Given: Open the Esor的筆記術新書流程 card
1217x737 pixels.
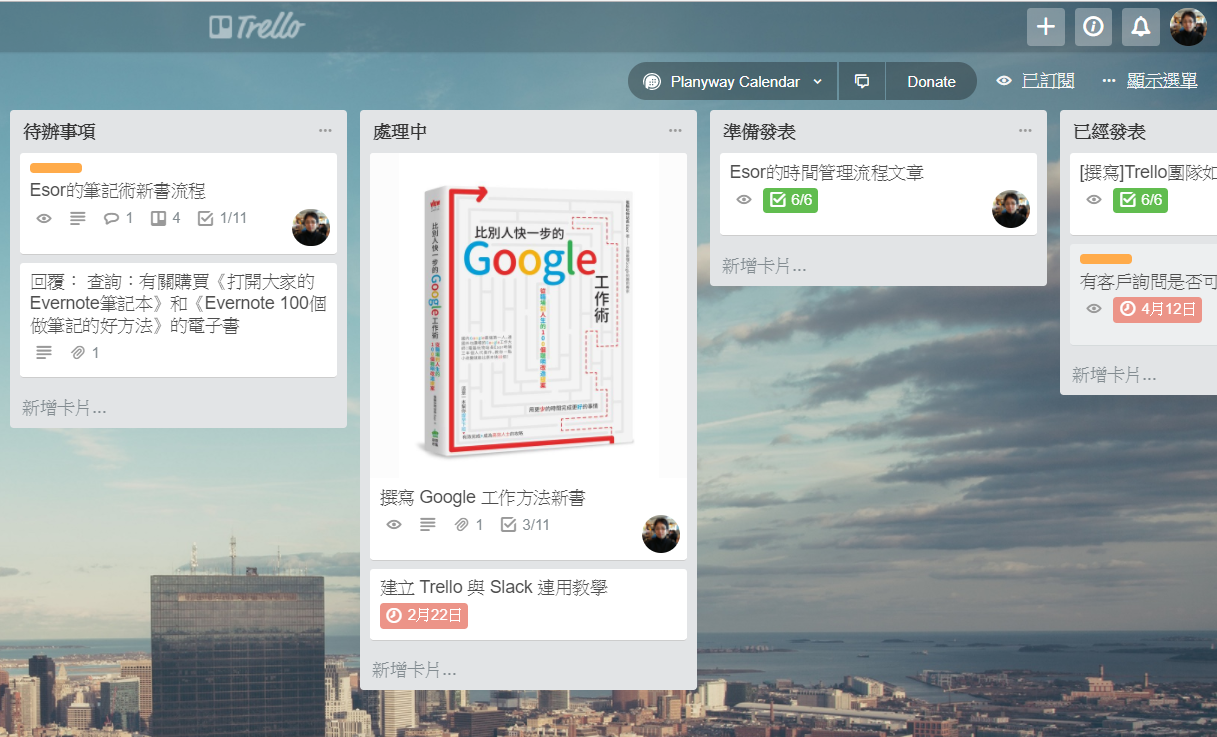Looking at the screenshot, I should 178,203.
